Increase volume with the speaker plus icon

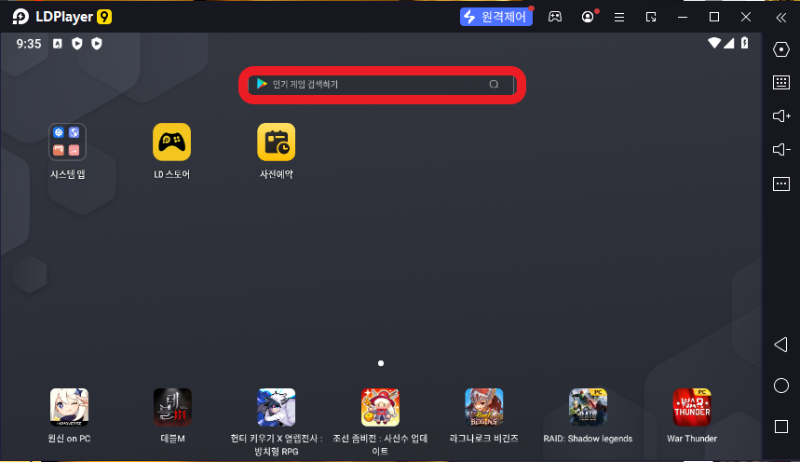pyautogui.click(x=781, y=116)
